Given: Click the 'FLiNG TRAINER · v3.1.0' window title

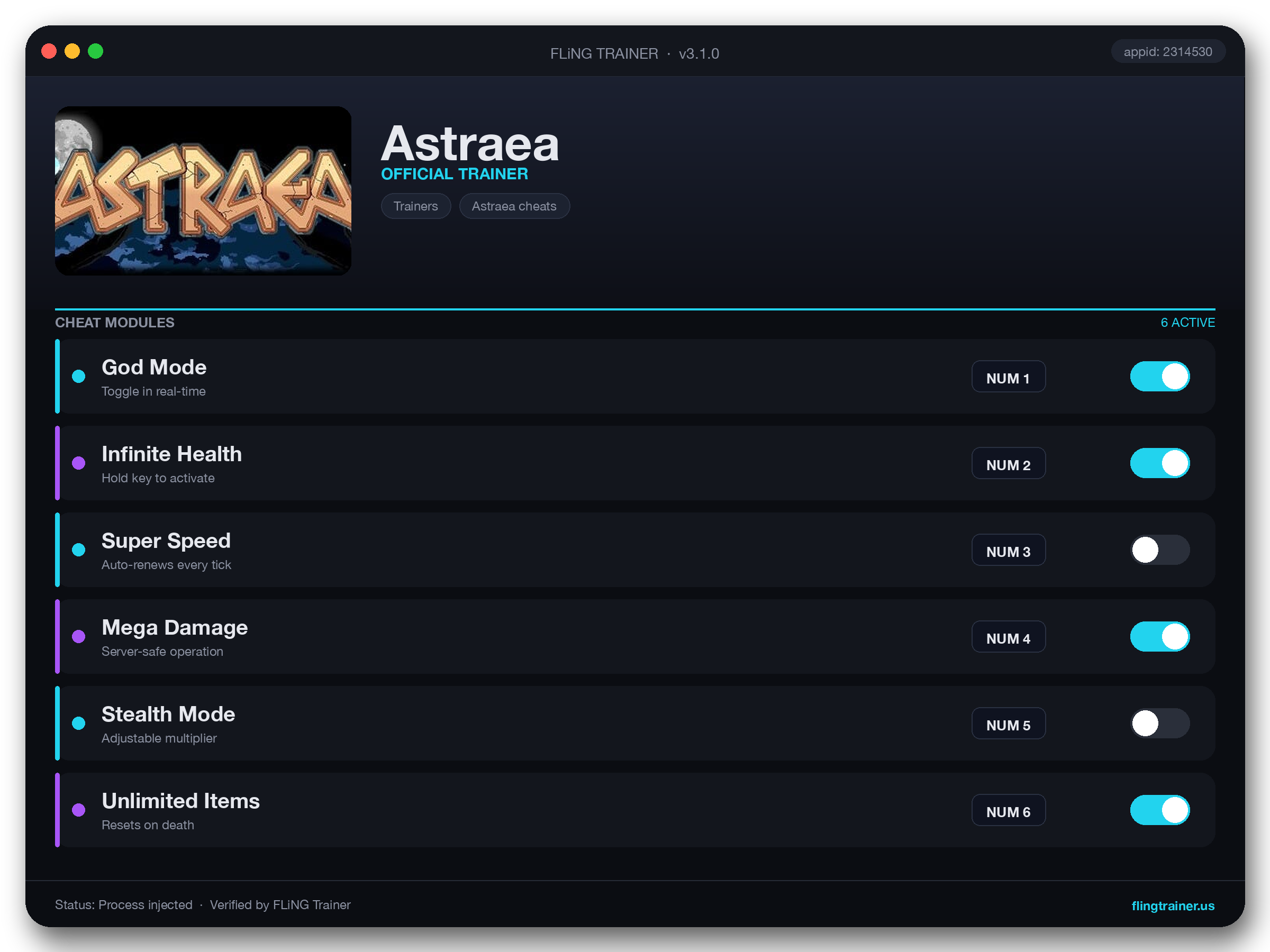Looking at the screenshot, I should click(x=634, y=53).
